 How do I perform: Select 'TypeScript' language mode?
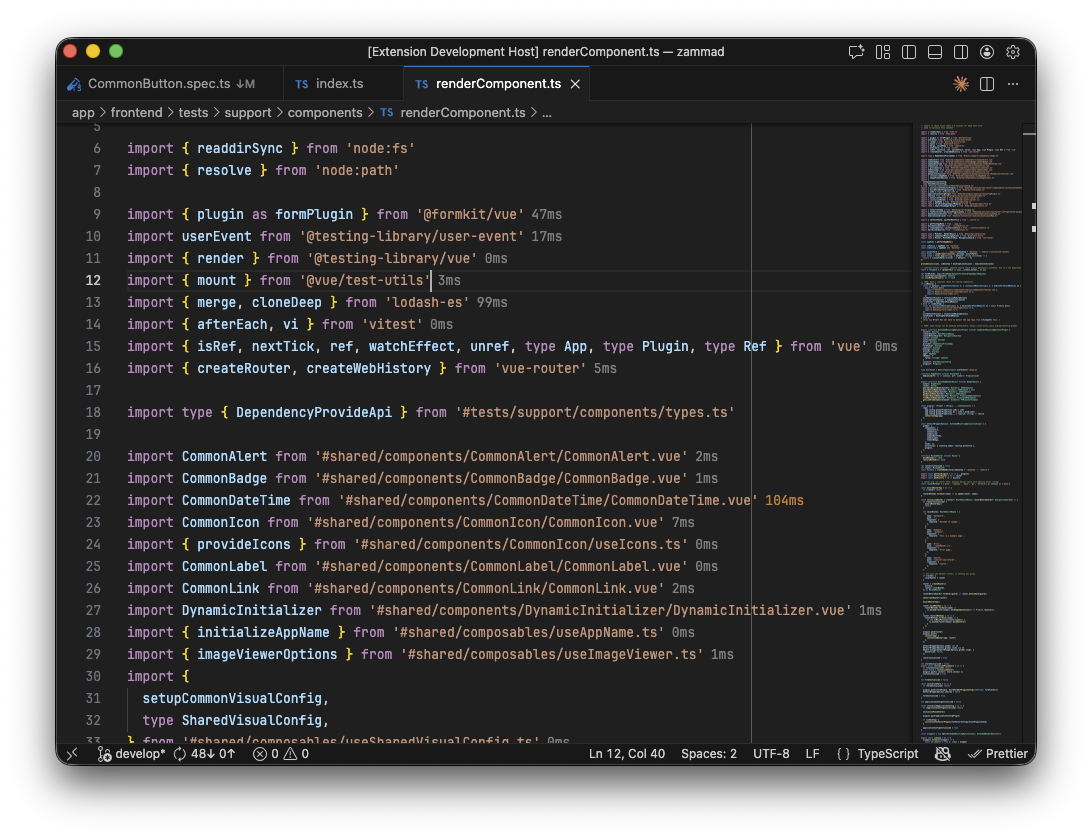(x=888, y=754)
